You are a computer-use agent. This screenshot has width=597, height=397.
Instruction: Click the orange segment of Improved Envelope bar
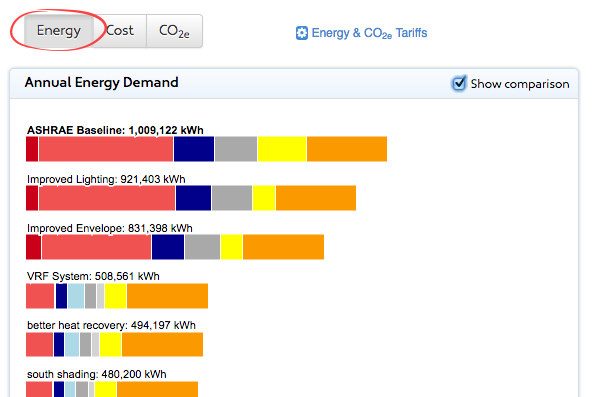click(284, 247)
